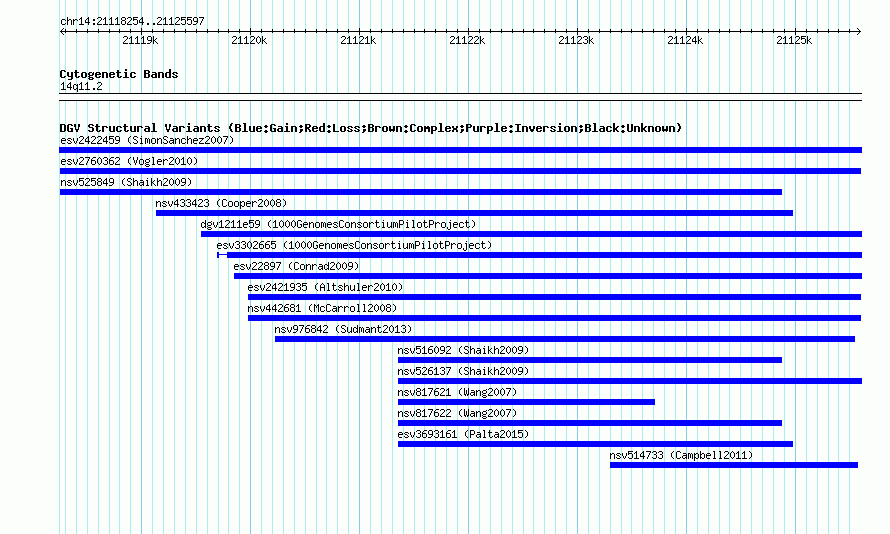
Task: Open dgv1211e59 1000GenomesConsortiumPilotProject label
Action: pyautogui.click(x=338, y=224)
